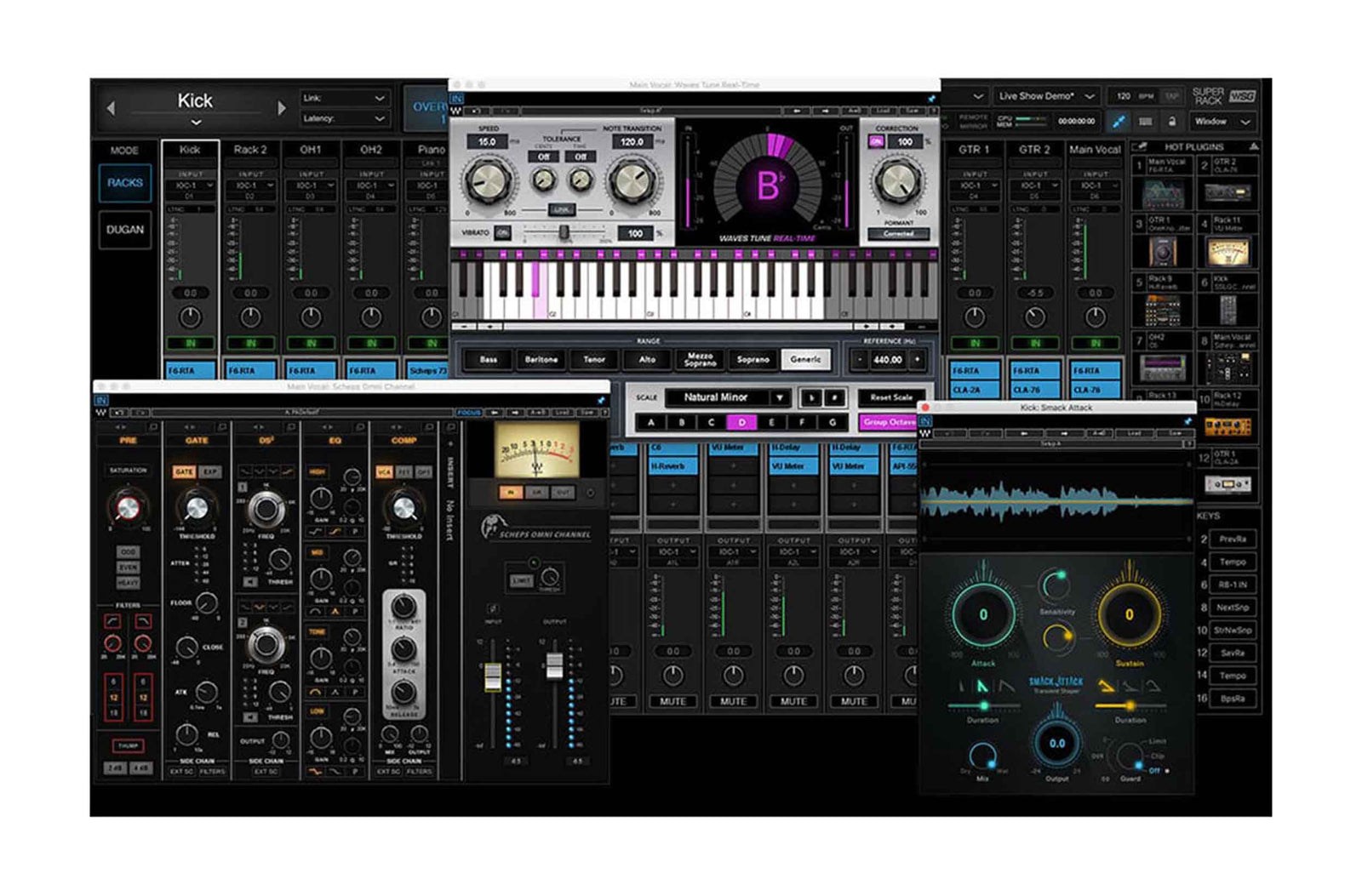Viewport: 1362px width, 896px height.
Task: Open Rack 2 input IOC-1 dropdown
Action: [x=250, y=185]
